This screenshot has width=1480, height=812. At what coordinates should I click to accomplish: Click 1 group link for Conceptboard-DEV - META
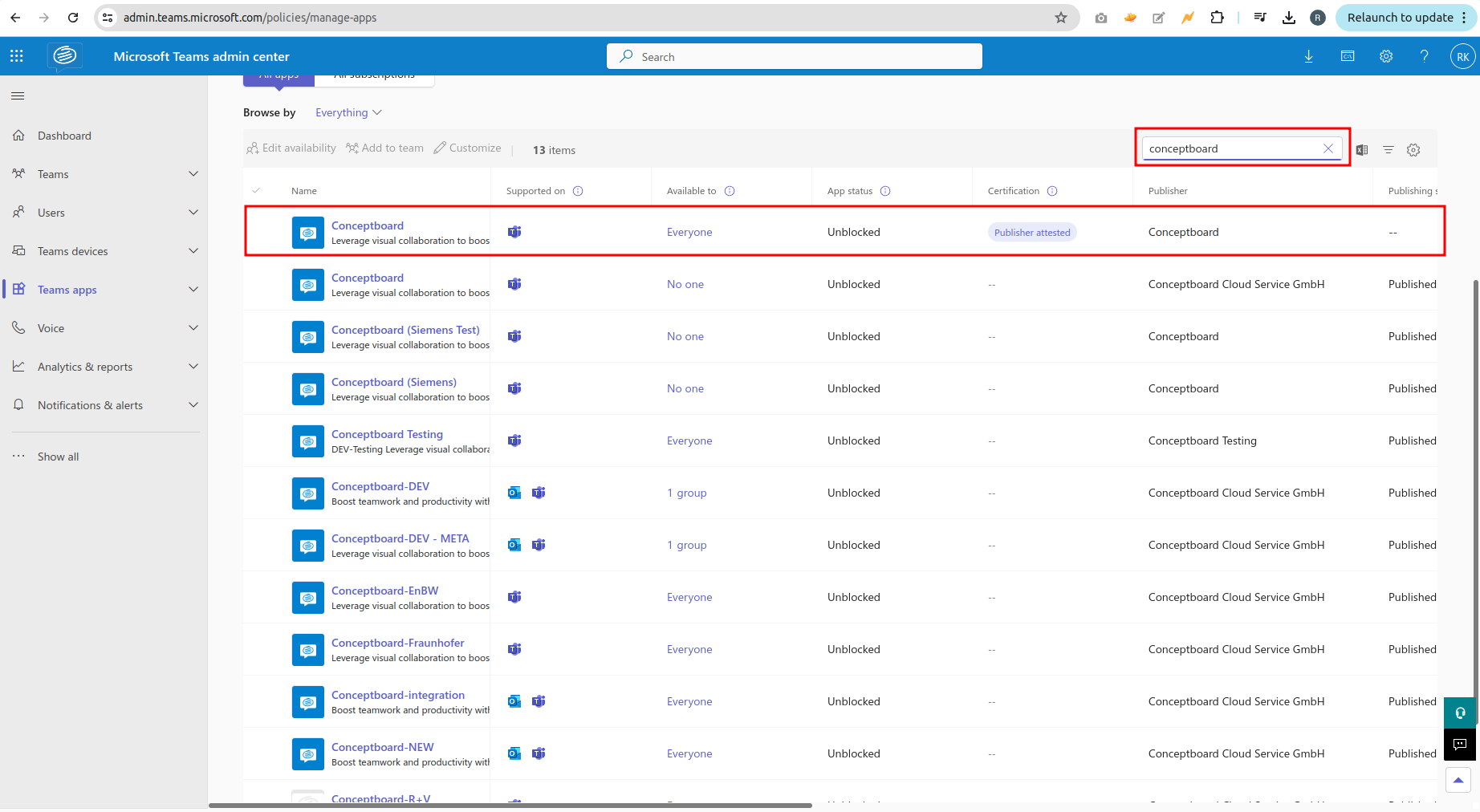tap(686, 545)
